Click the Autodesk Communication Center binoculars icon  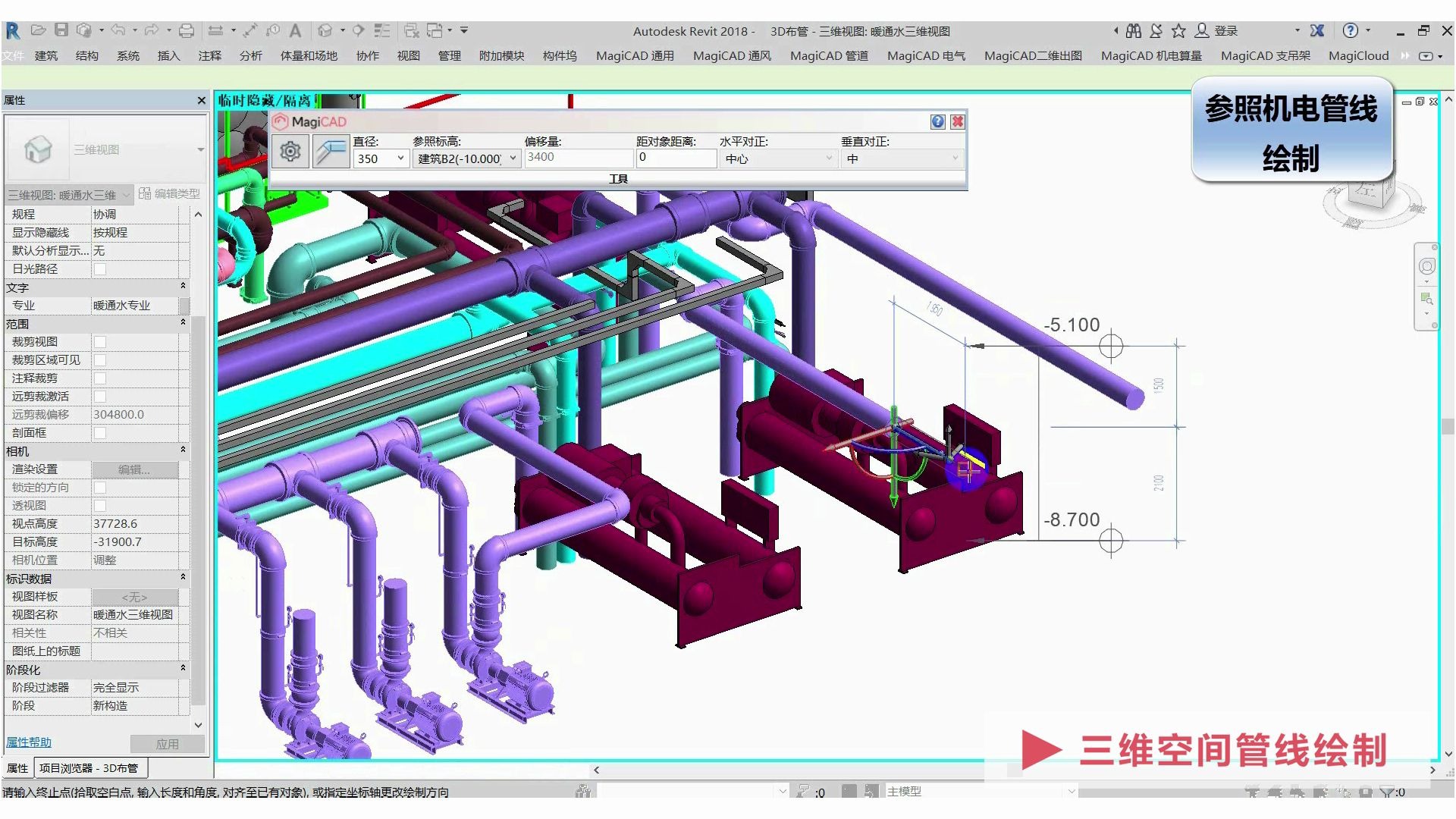point(1134,30)
